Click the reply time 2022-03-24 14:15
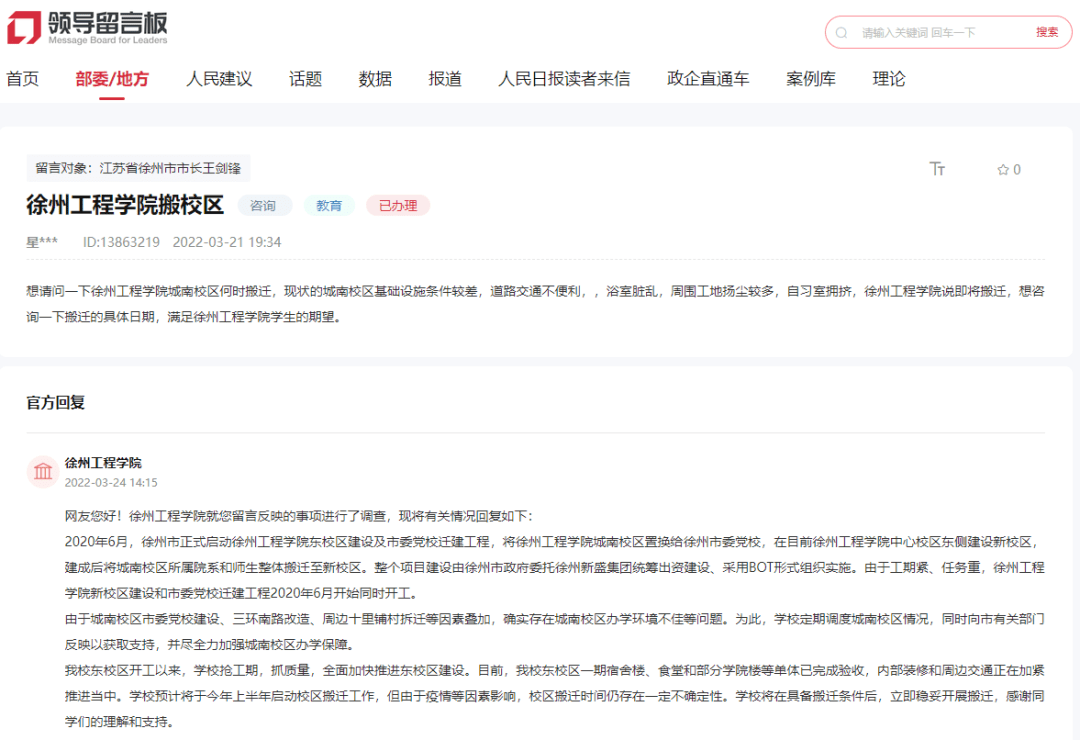Image resolution: width=1080 pixels, height=740 pixels. (x=111, y=482)
